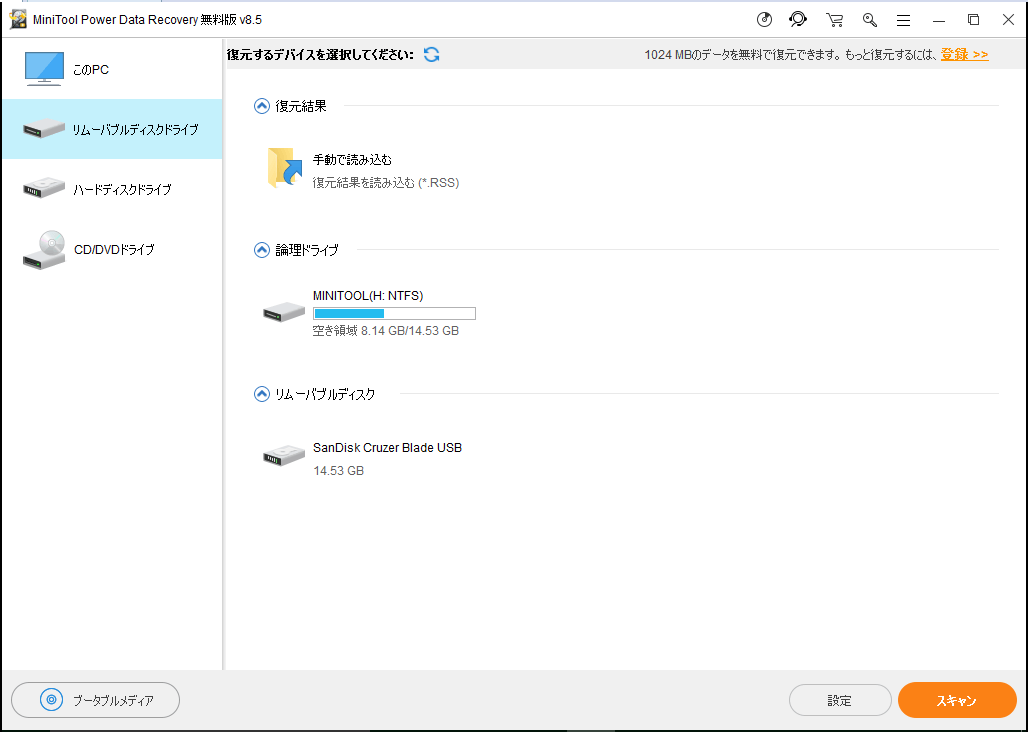This screenshot has width=1028, height=732.
Task: Select the このPC monitor icon in sidebar
Action: point(44,67)
